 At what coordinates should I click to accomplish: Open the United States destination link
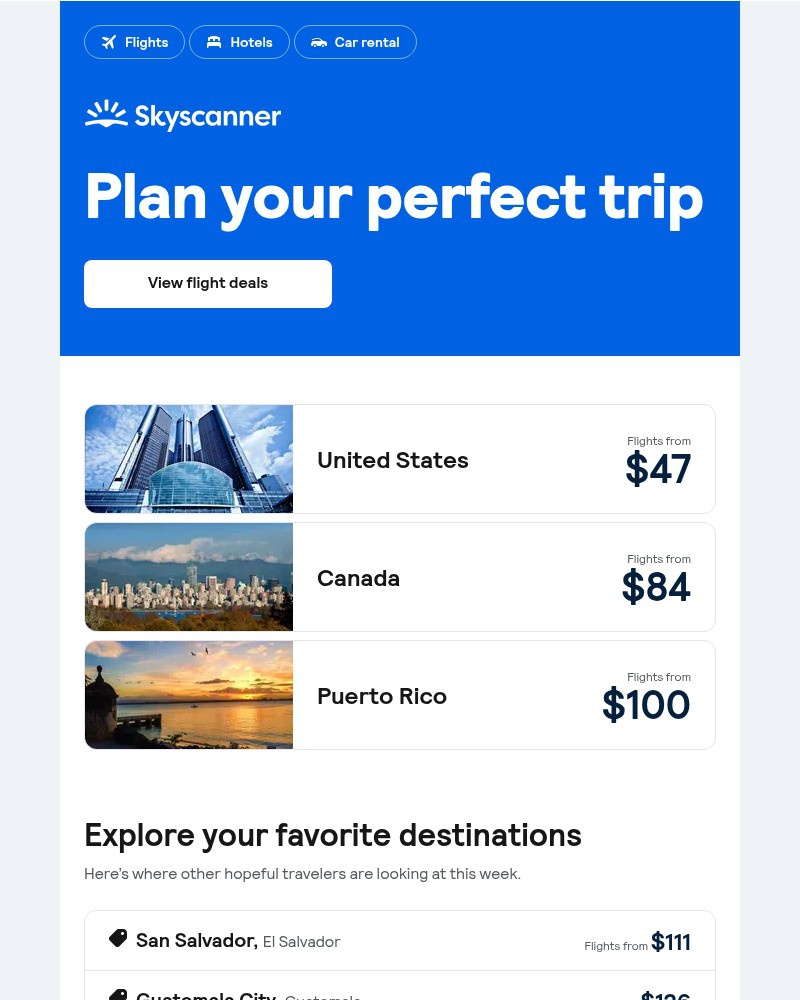393,460
